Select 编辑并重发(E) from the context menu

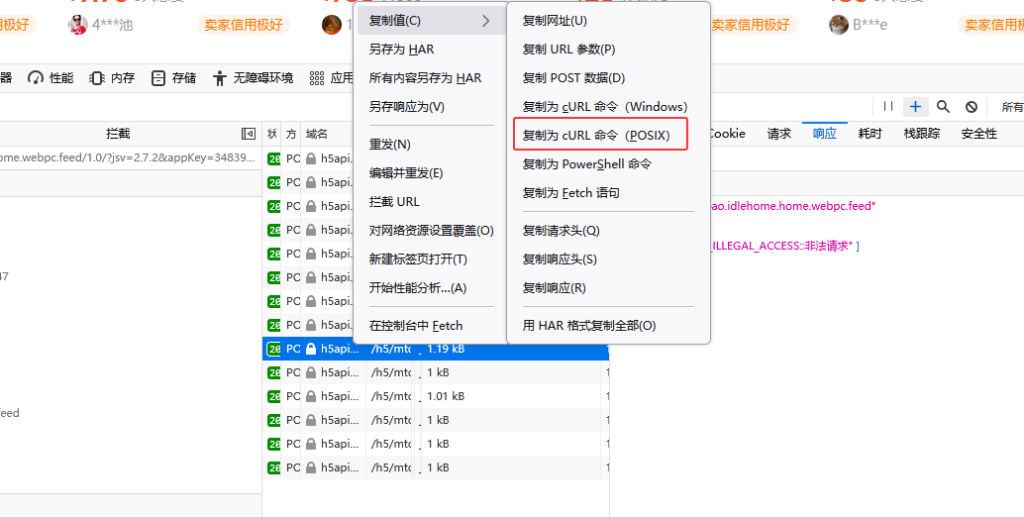click(406, 173)
